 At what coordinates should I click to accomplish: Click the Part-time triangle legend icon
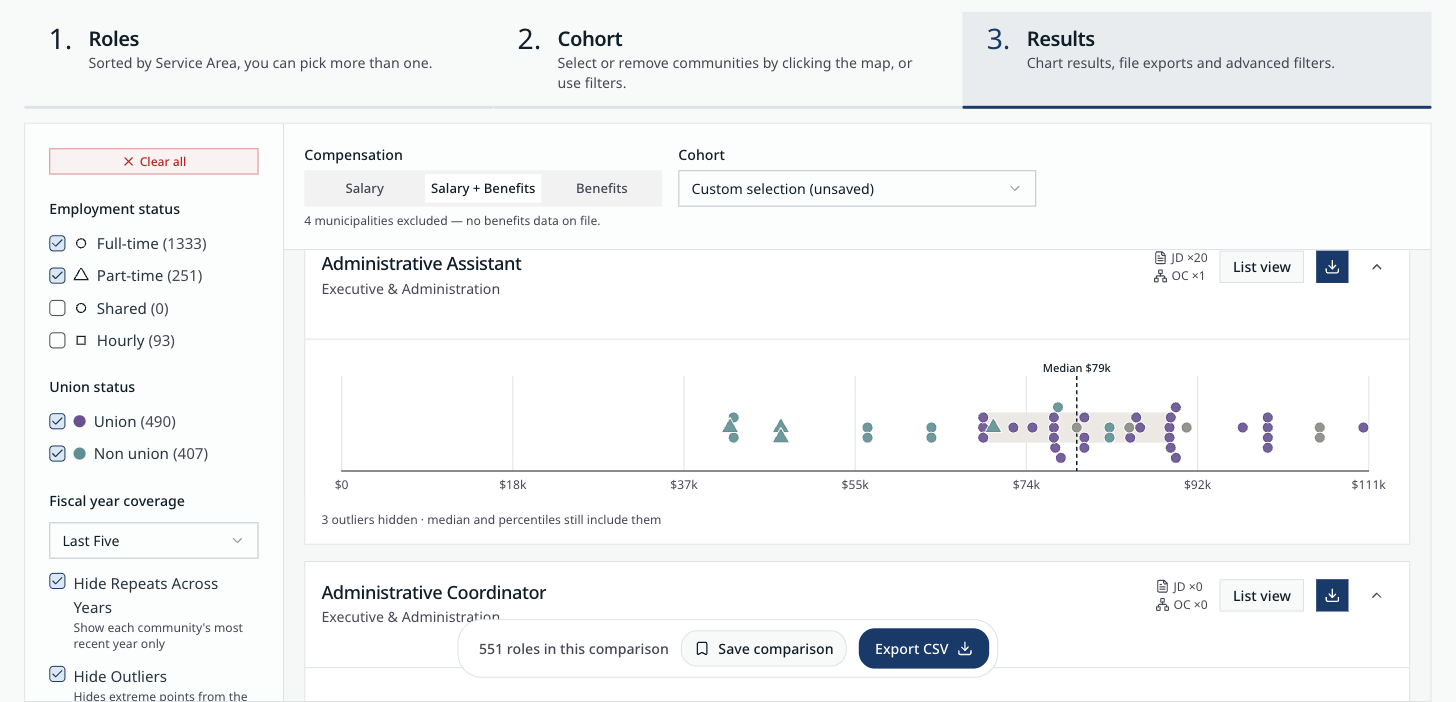(x=82, y=275)
